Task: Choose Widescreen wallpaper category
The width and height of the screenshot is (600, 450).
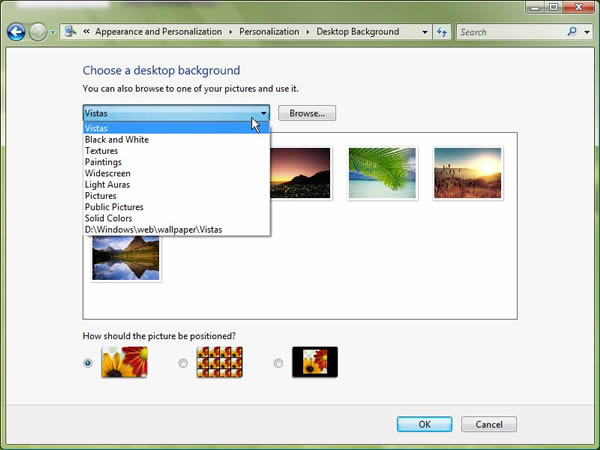Action: click(176, 173)
